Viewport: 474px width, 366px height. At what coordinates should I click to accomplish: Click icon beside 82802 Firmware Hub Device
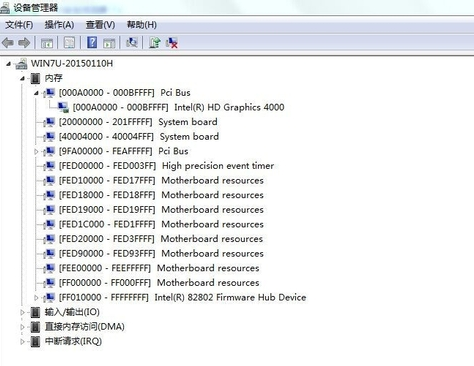(x=49, y=297)
